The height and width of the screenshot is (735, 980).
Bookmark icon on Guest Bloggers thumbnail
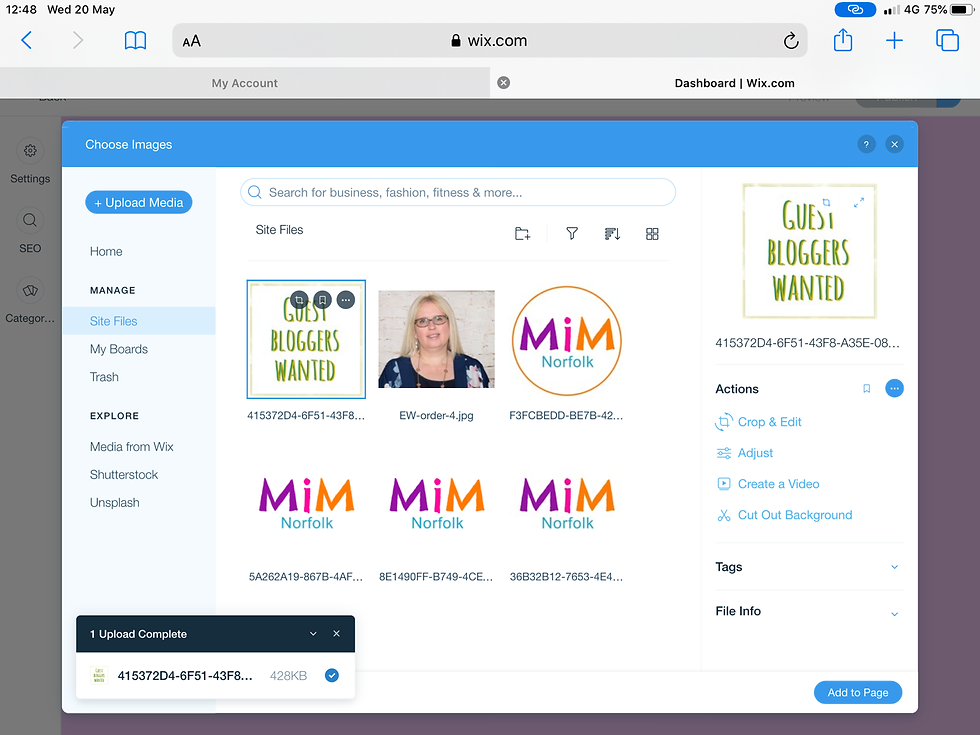pyautogui.click(x=322, y=300)
